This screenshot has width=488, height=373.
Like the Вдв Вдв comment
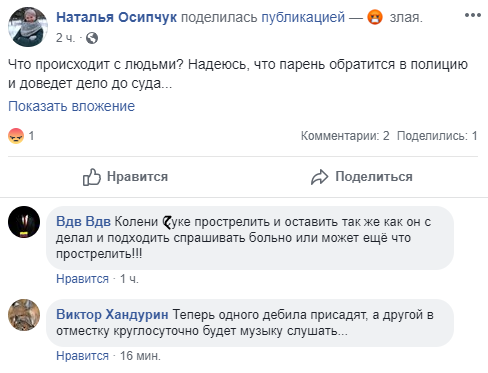tap(82, 279)
